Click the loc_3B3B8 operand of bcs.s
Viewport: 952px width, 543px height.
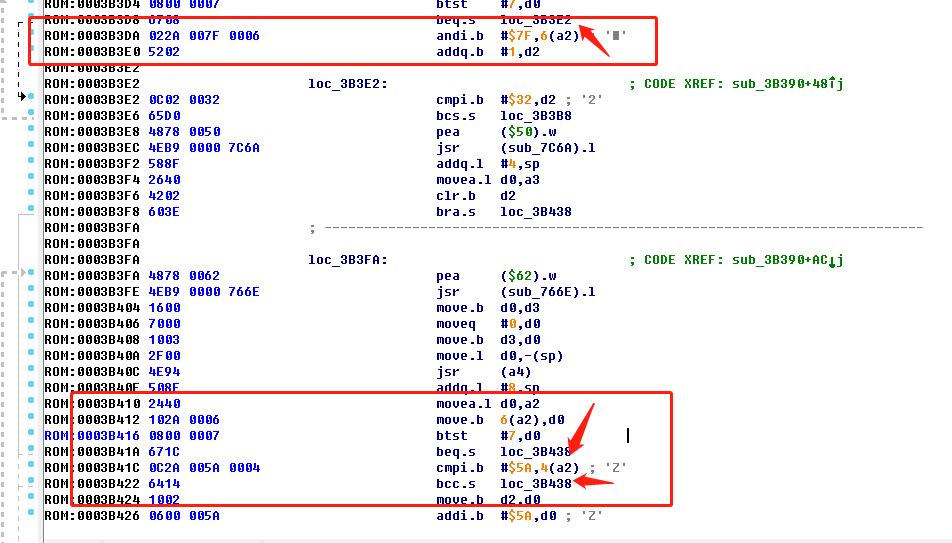click(536, 115)
